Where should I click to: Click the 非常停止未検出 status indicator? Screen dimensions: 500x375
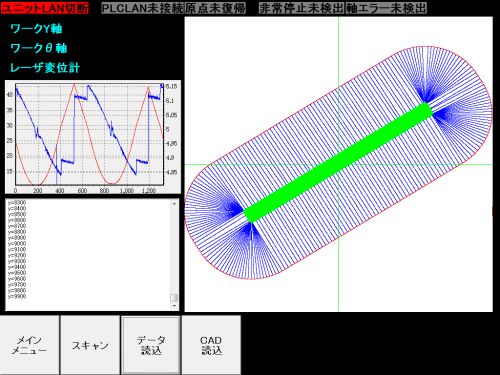pos(301,8)
